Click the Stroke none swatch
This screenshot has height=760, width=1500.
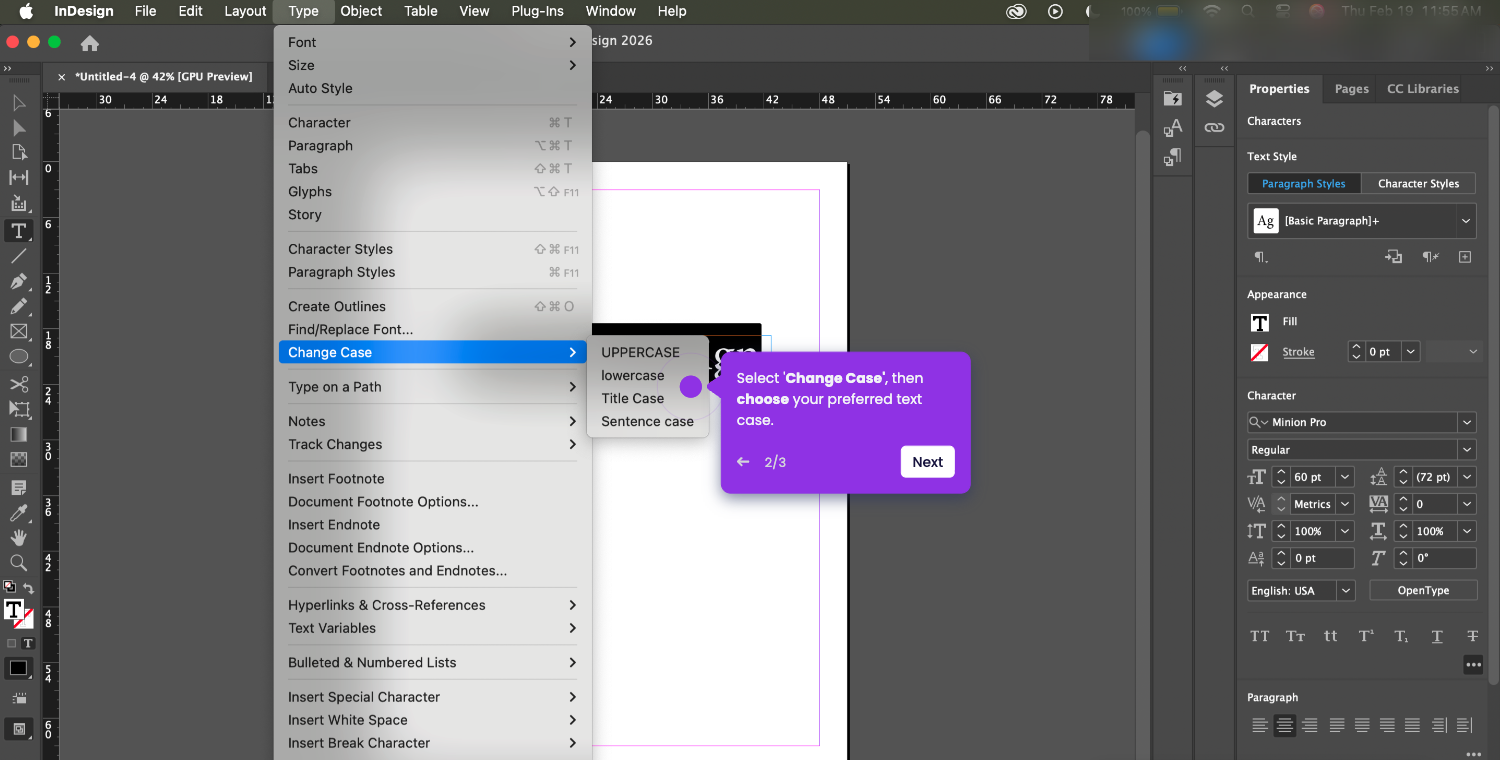1260,352
